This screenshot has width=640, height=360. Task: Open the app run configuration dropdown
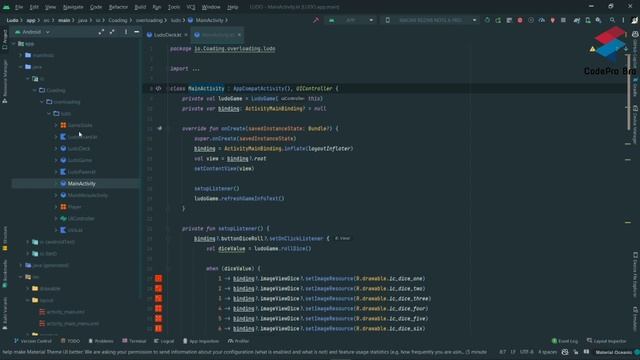[x=350, y=20]
